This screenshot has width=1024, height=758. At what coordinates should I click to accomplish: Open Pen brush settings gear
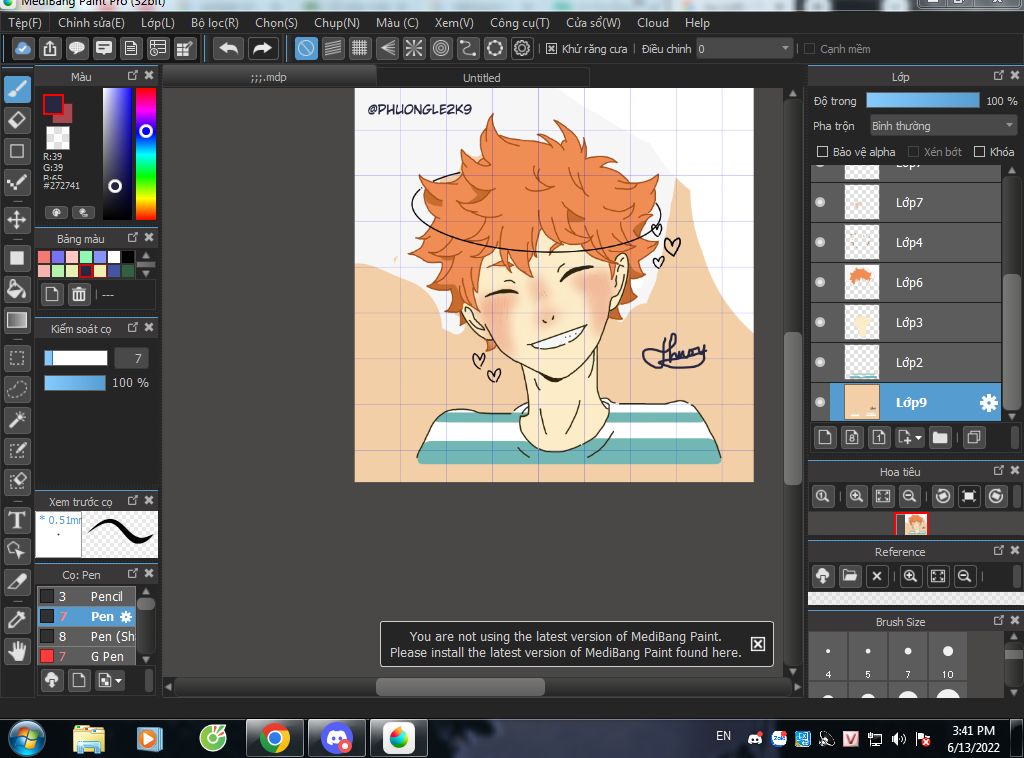[x=126, y=616]
